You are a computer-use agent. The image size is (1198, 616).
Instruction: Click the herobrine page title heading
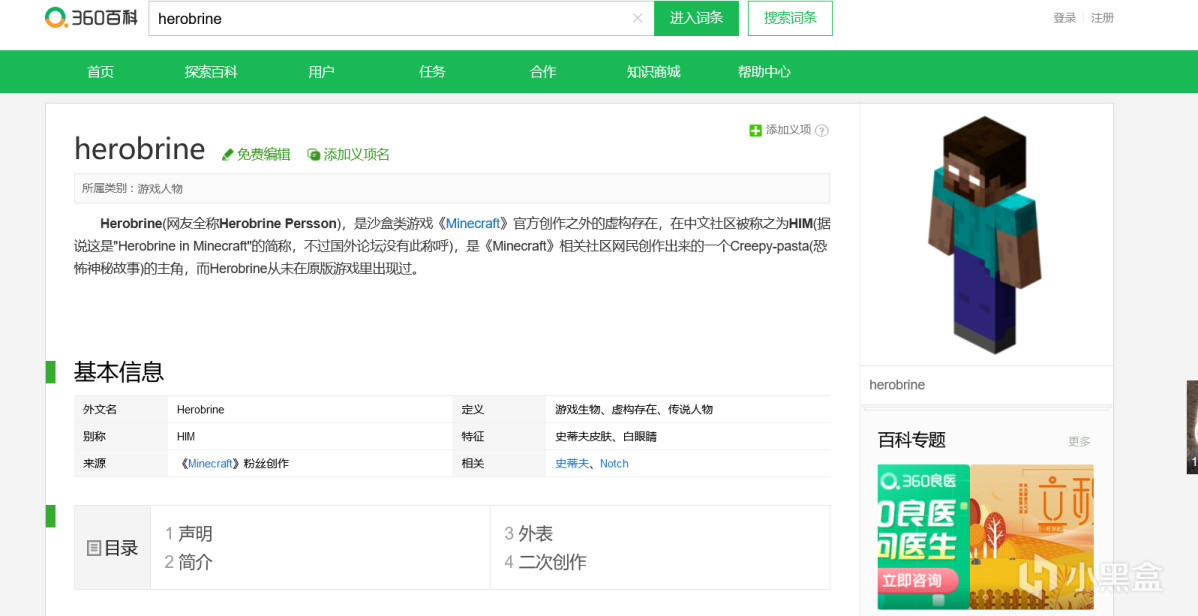coord(140,148)
